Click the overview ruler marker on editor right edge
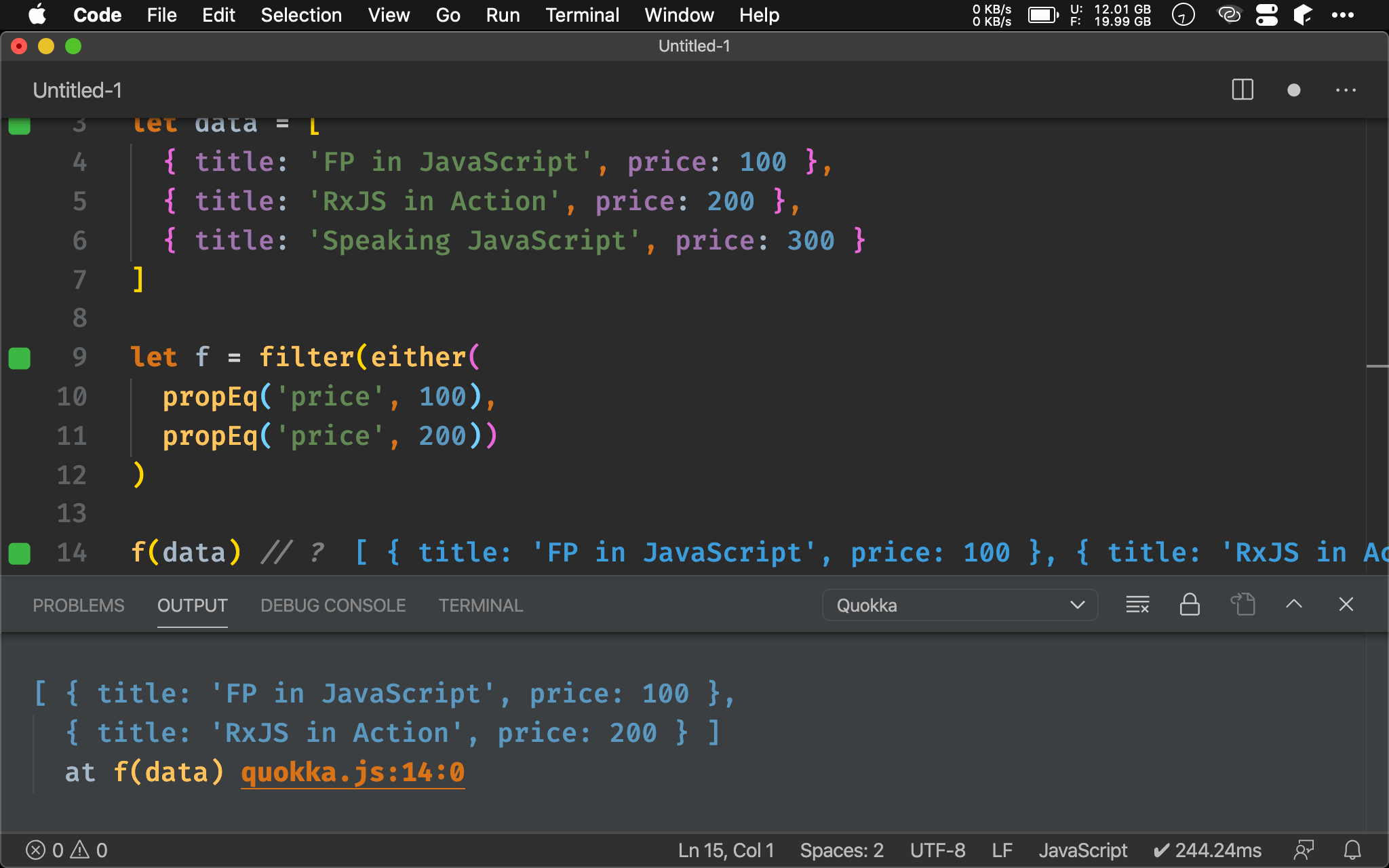The height and width of the screenshot is (868, 1389). 1377,366
